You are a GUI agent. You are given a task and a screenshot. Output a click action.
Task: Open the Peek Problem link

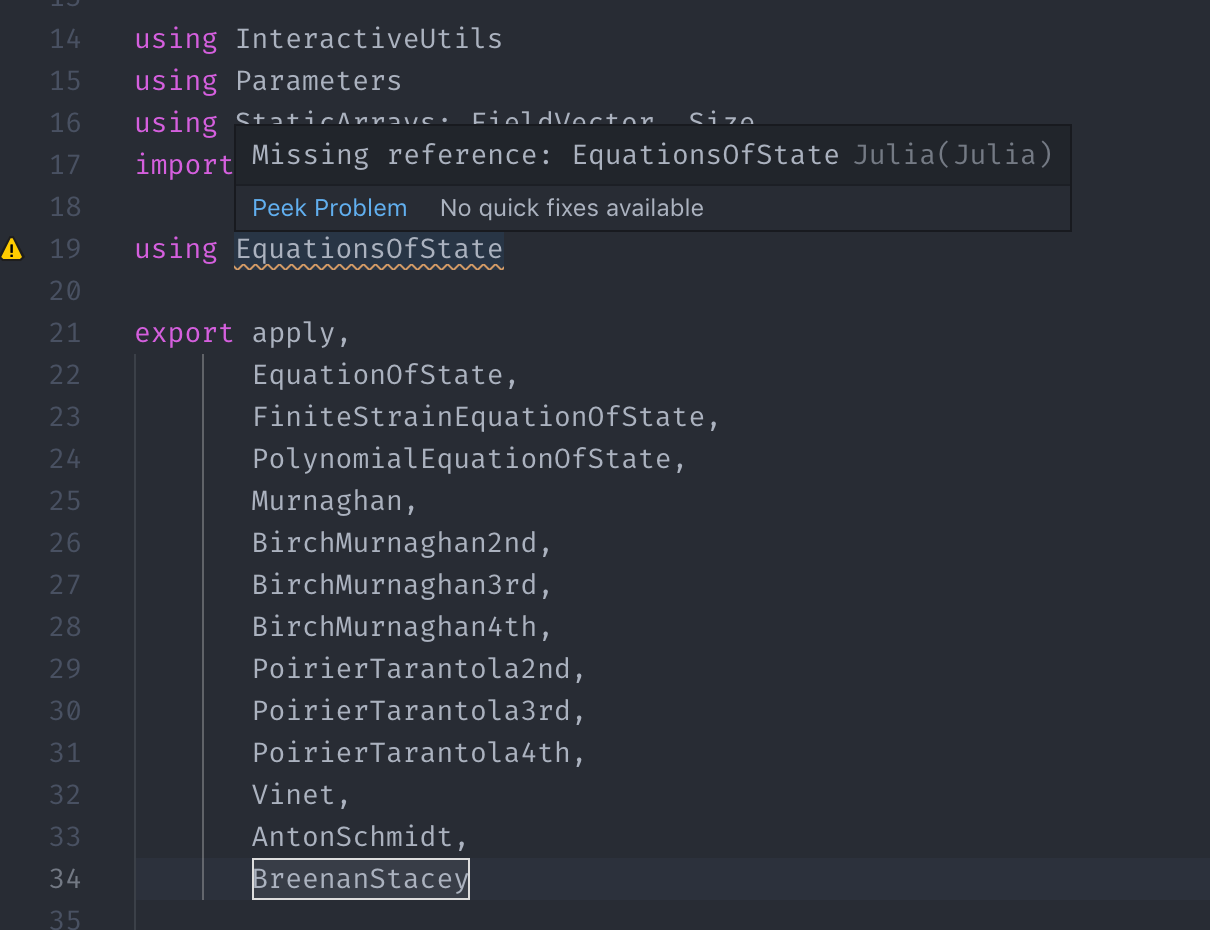pos(330,208)
